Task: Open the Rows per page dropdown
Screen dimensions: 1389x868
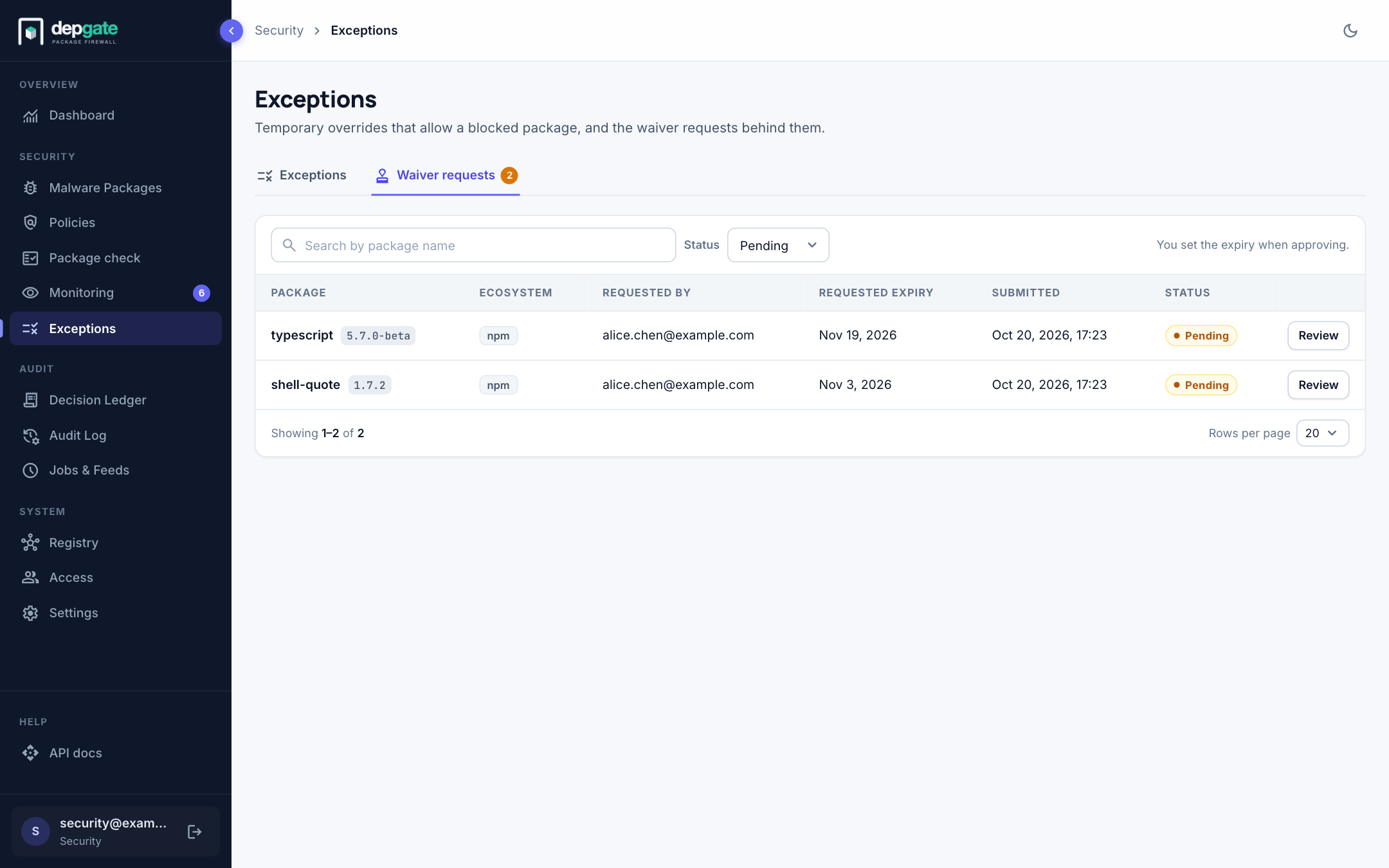Action: 1323,433
